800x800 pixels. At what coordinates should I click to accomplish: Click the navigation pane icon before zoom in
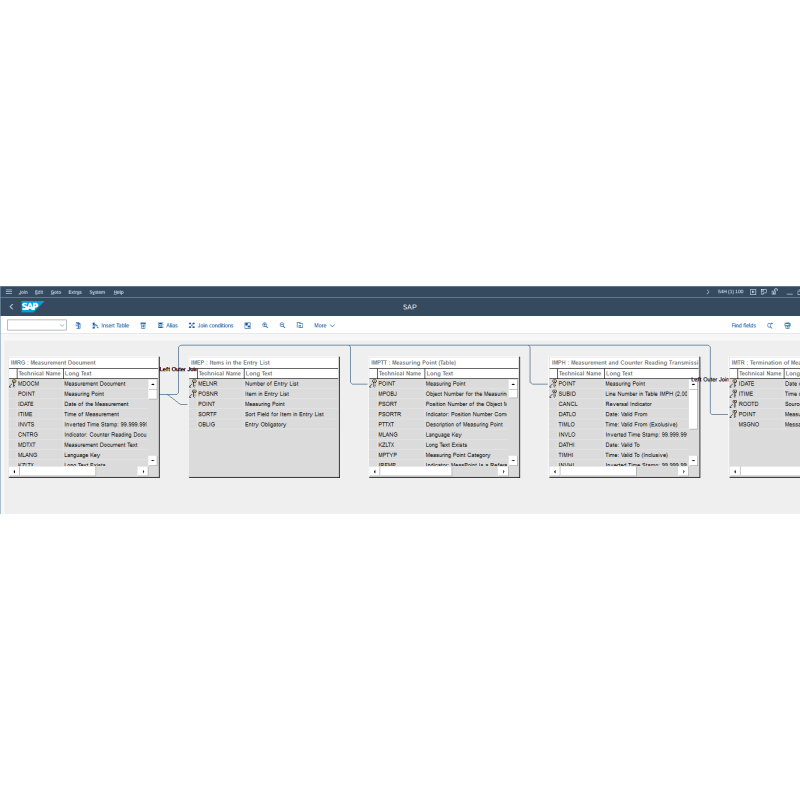click(247, 325)
